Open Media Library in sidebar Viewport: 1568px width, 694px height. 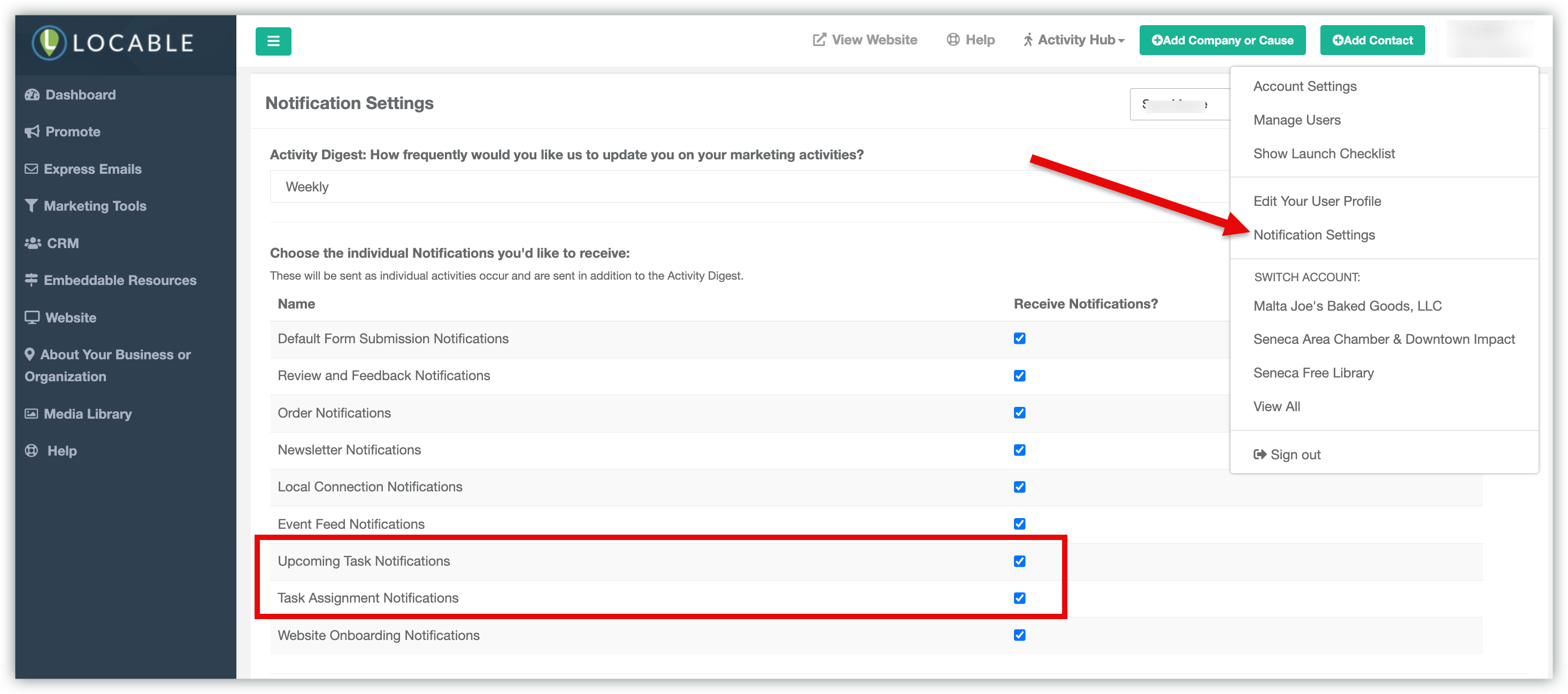click(87, 414)
